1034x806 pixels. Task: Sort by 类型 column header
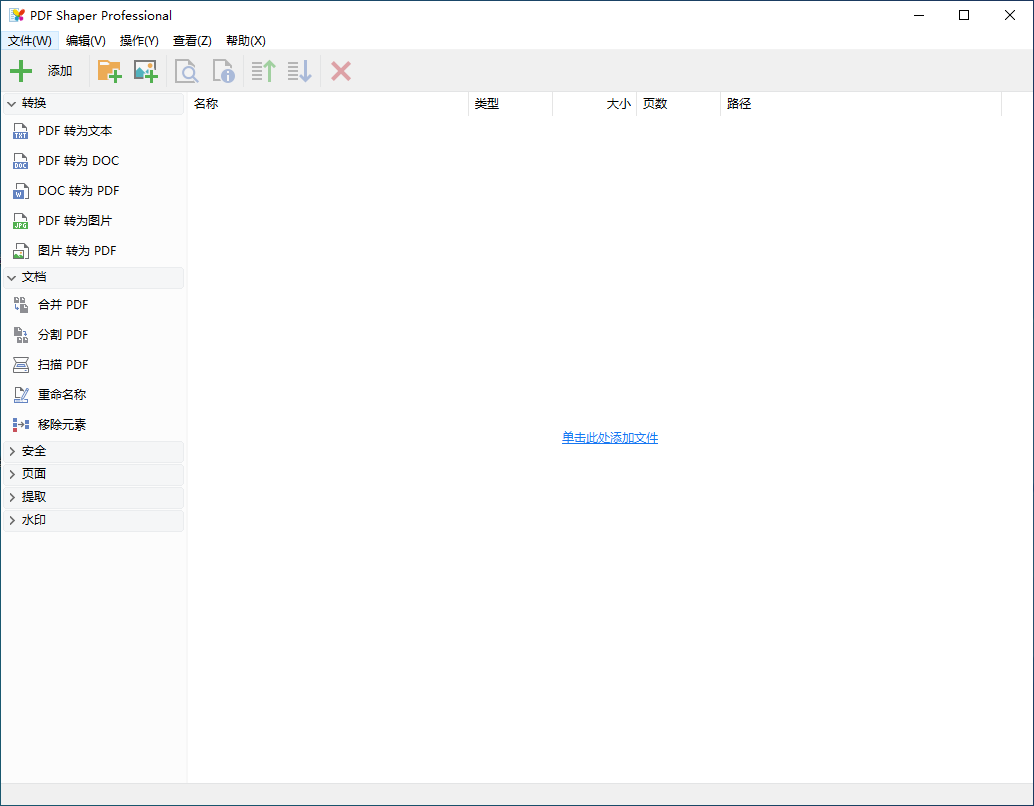tap(510, 104)
